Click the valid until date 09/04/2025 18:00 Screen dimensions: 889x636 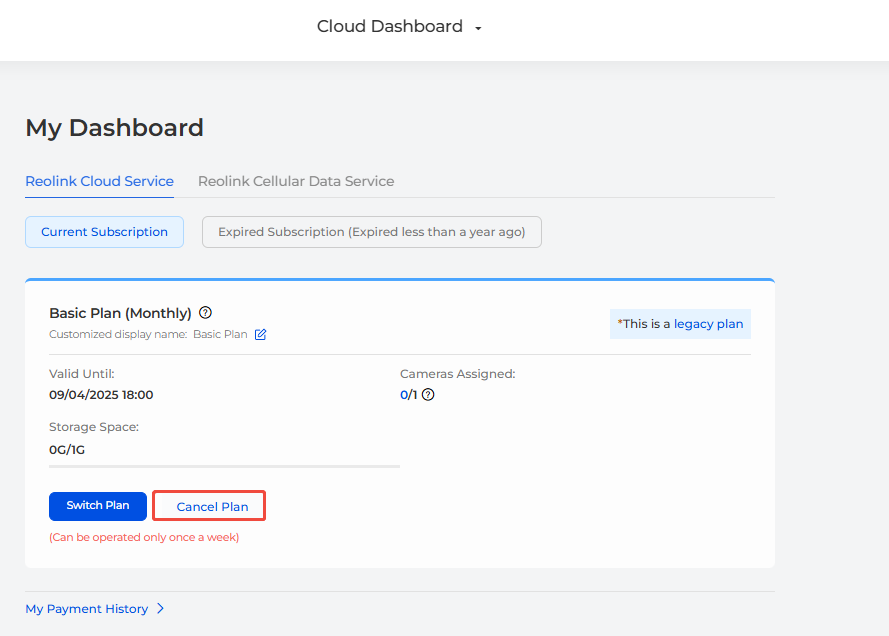(x=101, y=395)
